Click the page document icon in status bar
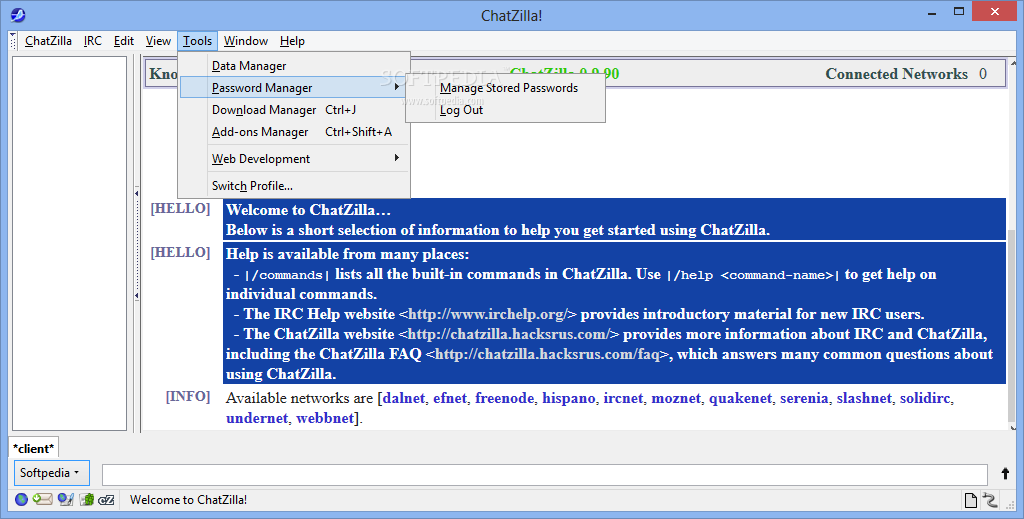The image size is (1024, 519). [970, 500]
